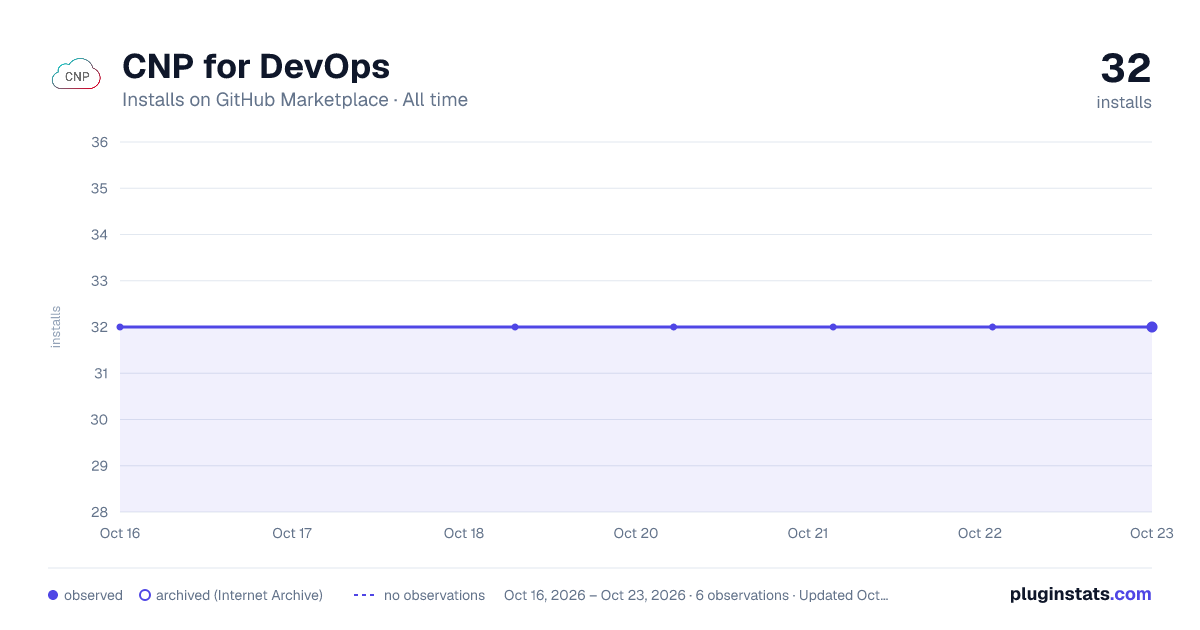Click the 'CNP for DevOps' title
1200x630 pixels.
pyautogui.click(x=256, y=66)
